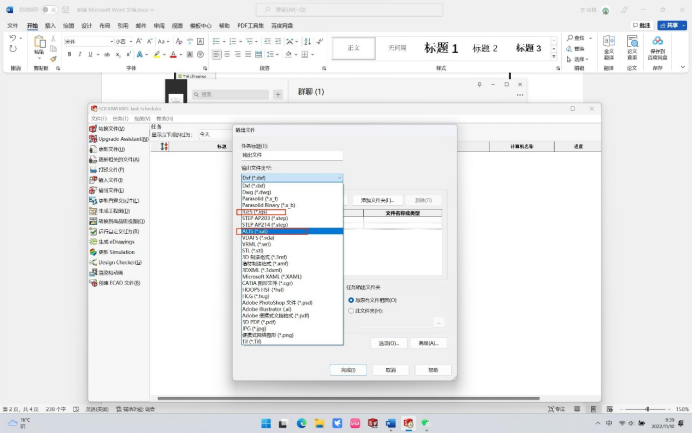This screenshot has height=433, width=693.
Task: Toggle the AutoSave switch in Word
Action: tap(50, 10)
